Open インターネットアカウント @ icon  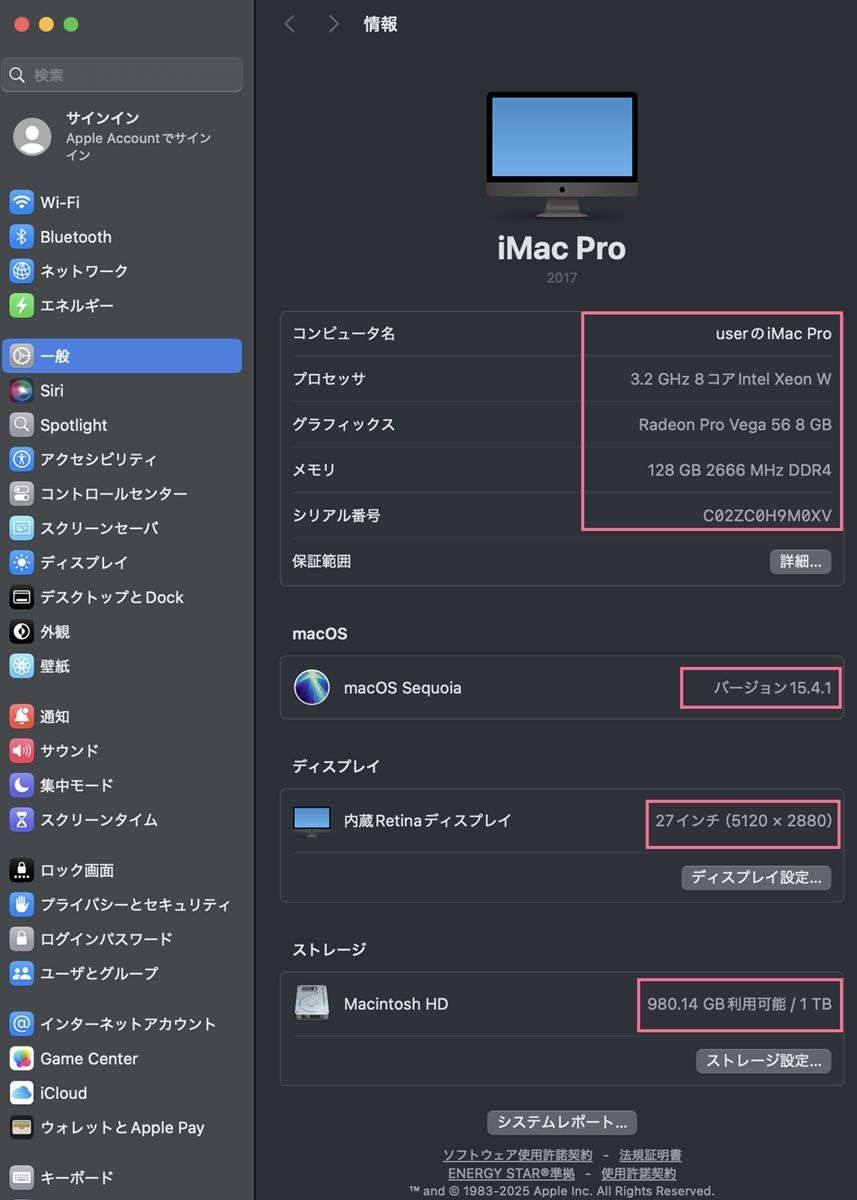coord(22,1024)
